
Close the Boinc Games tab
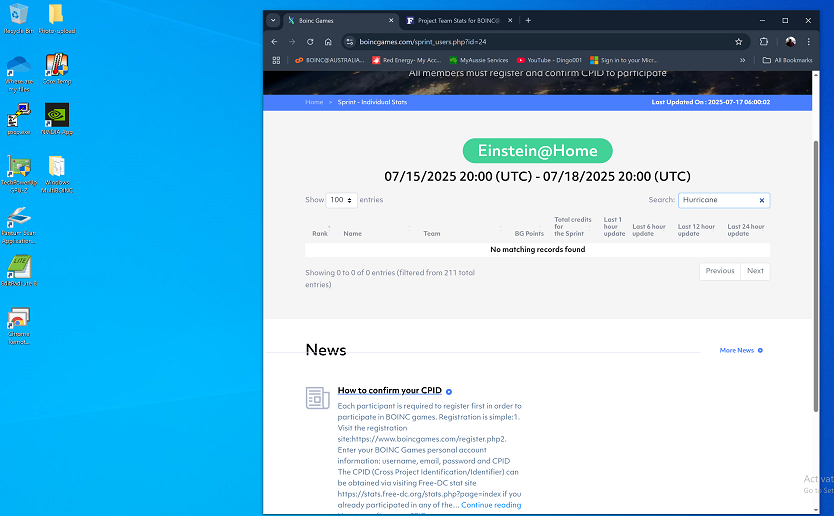point(391,20)
